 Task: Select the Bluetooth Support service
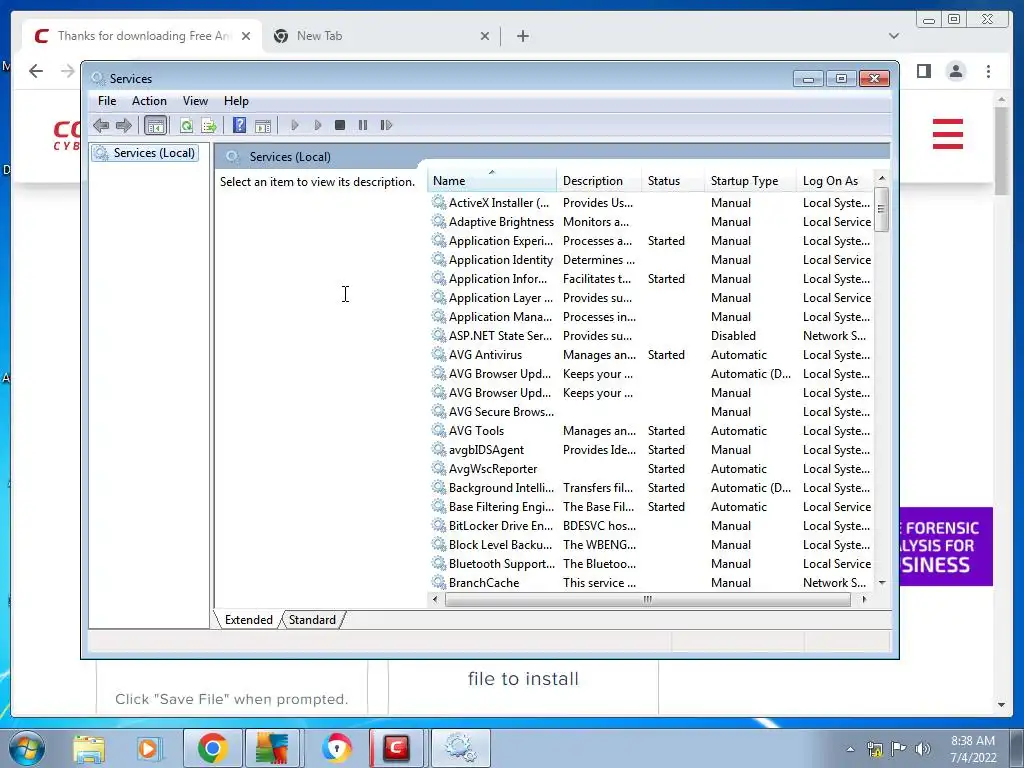click(x=651, y=563)
